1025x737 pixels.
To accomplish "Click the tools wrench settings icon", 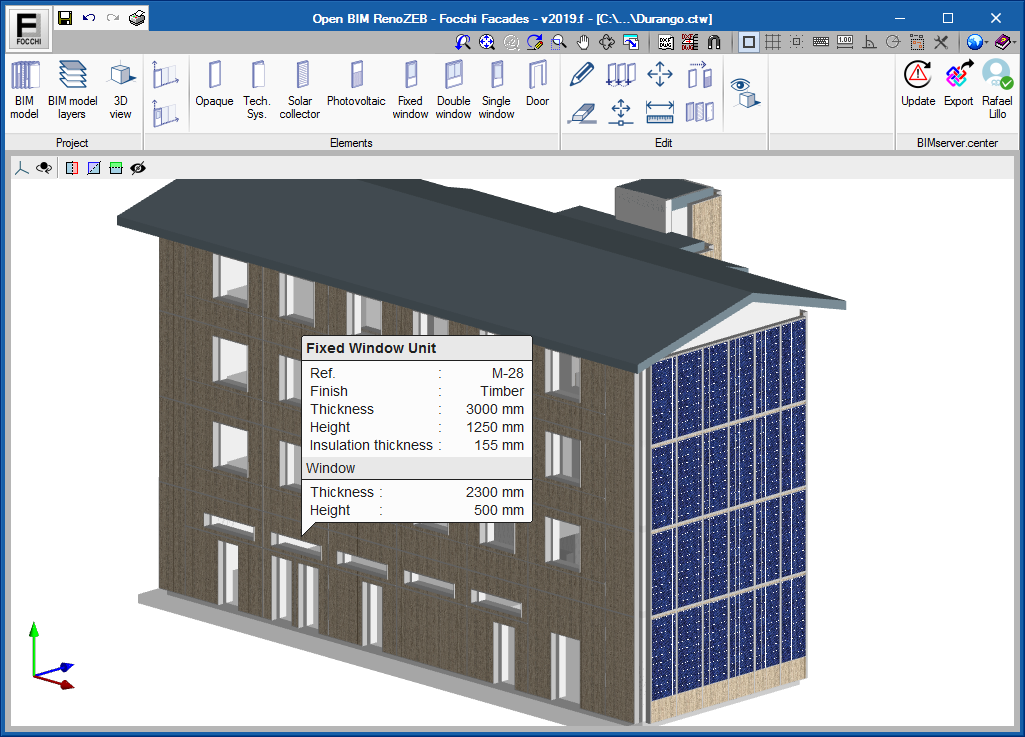I will tap(941, 43).
